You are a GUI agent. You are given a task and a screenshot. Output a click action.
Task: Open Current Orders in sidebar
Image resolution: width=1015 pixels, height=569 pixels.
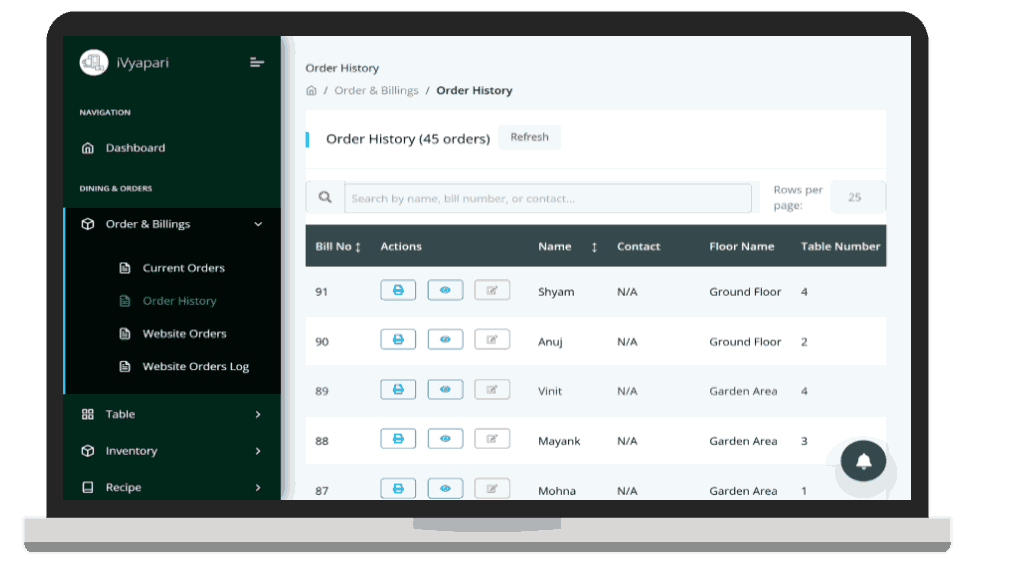(183, 268)
